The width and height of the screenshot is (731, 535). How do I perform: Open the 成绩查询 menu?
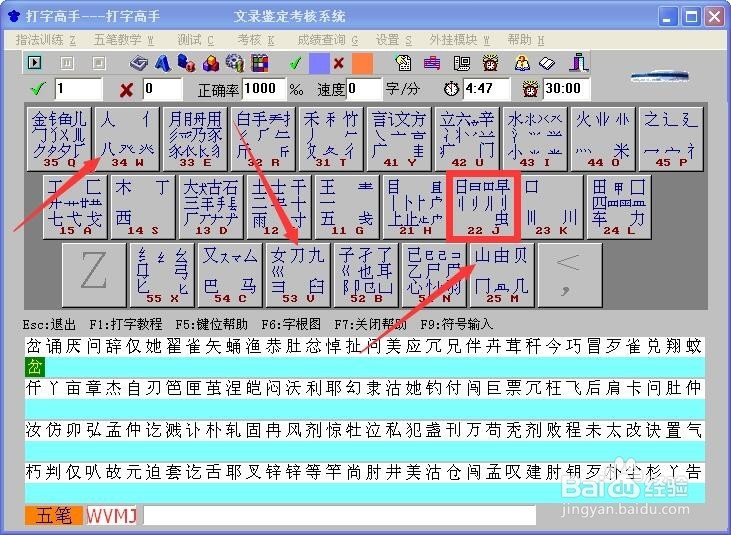pos(328,40)
